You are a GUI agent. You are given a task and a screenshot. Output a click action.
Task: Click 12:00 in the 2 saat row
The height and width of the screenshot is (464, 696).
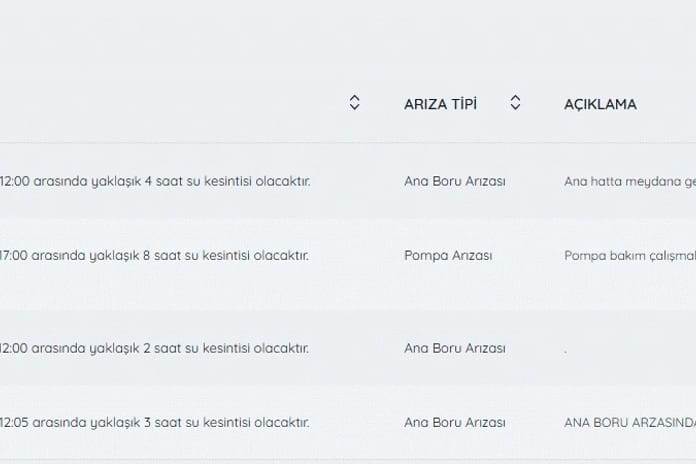click(13, 349)
